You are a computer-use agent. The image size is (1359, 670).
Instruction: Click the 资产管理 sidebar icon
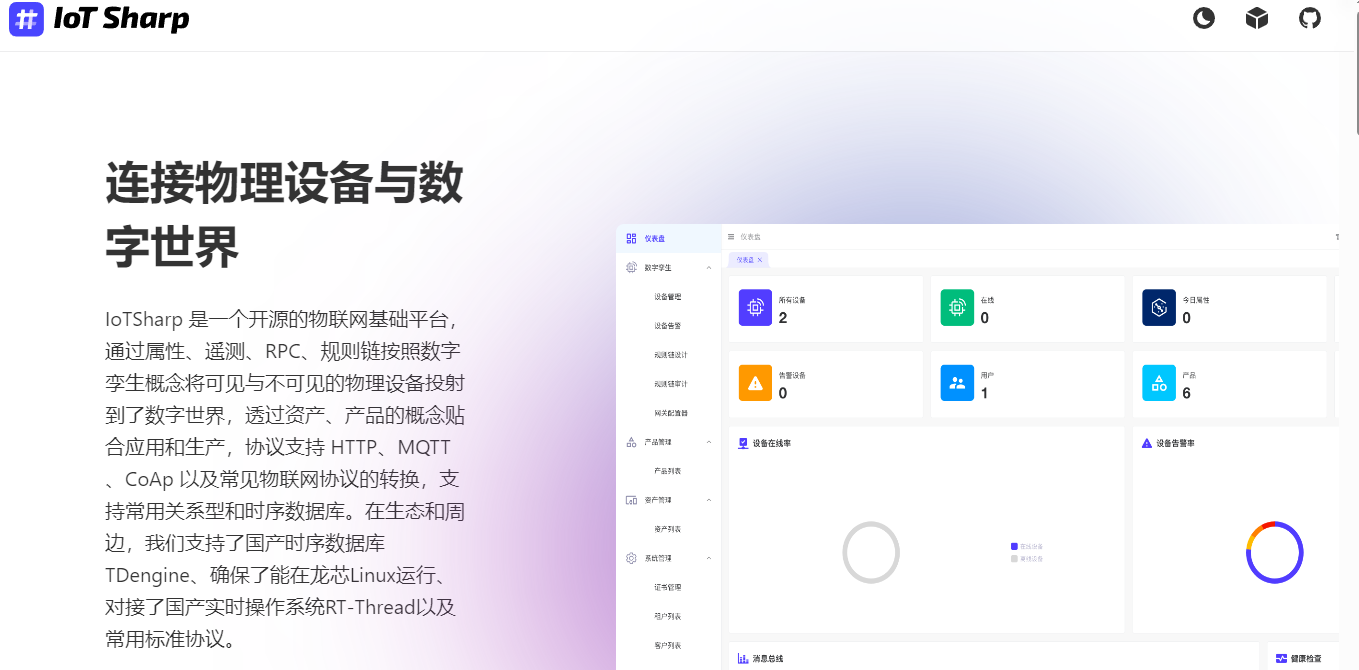click(631, 499)
